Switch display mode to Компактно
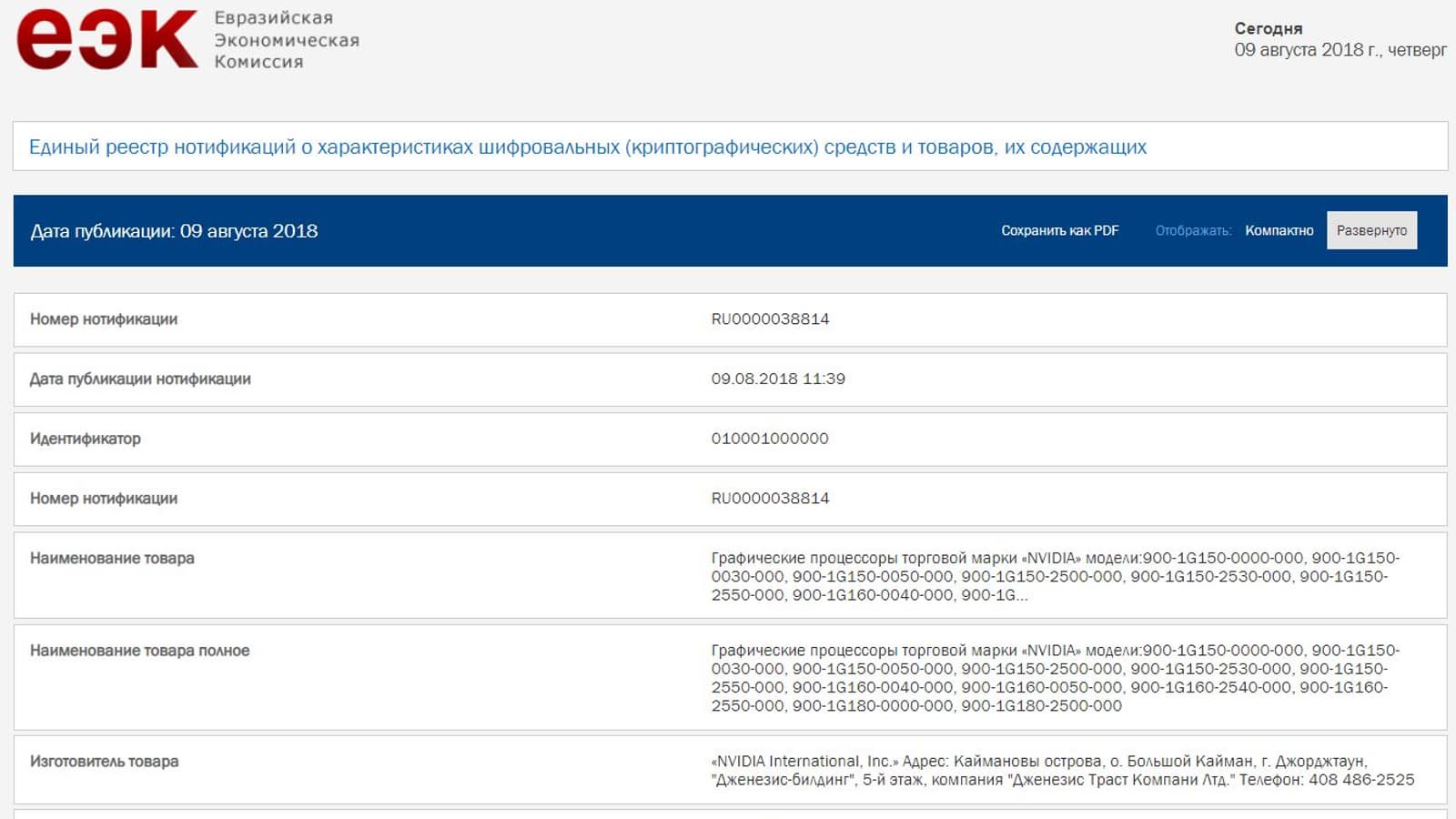 1279,231
